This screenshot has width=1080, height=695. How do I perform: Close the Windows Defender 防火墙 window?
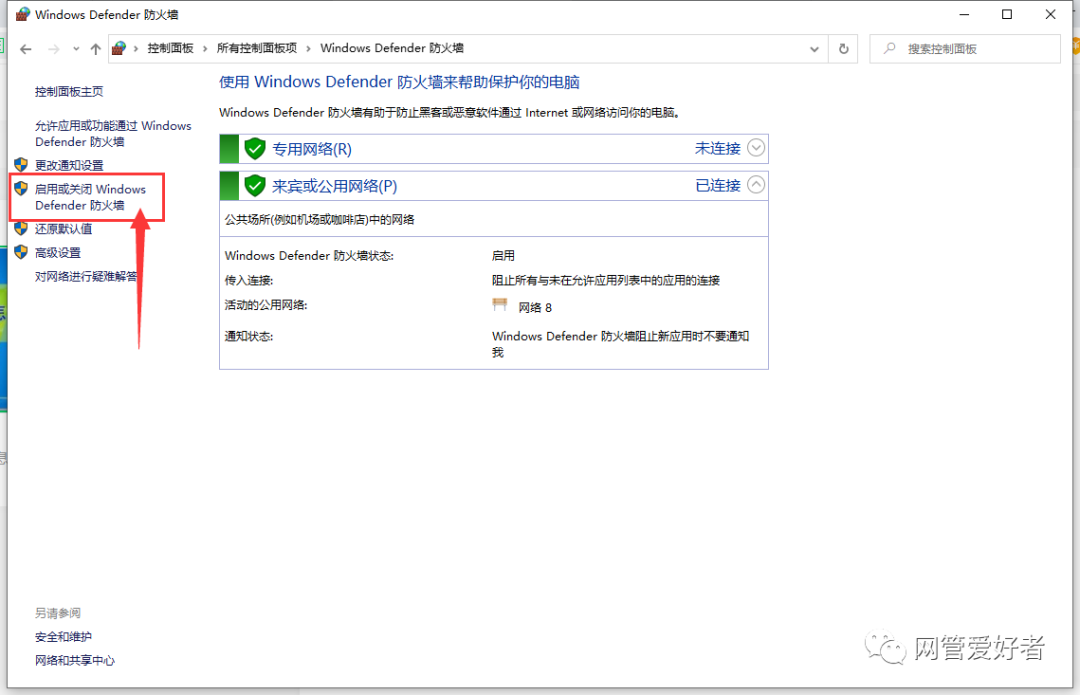[1050, 14]
